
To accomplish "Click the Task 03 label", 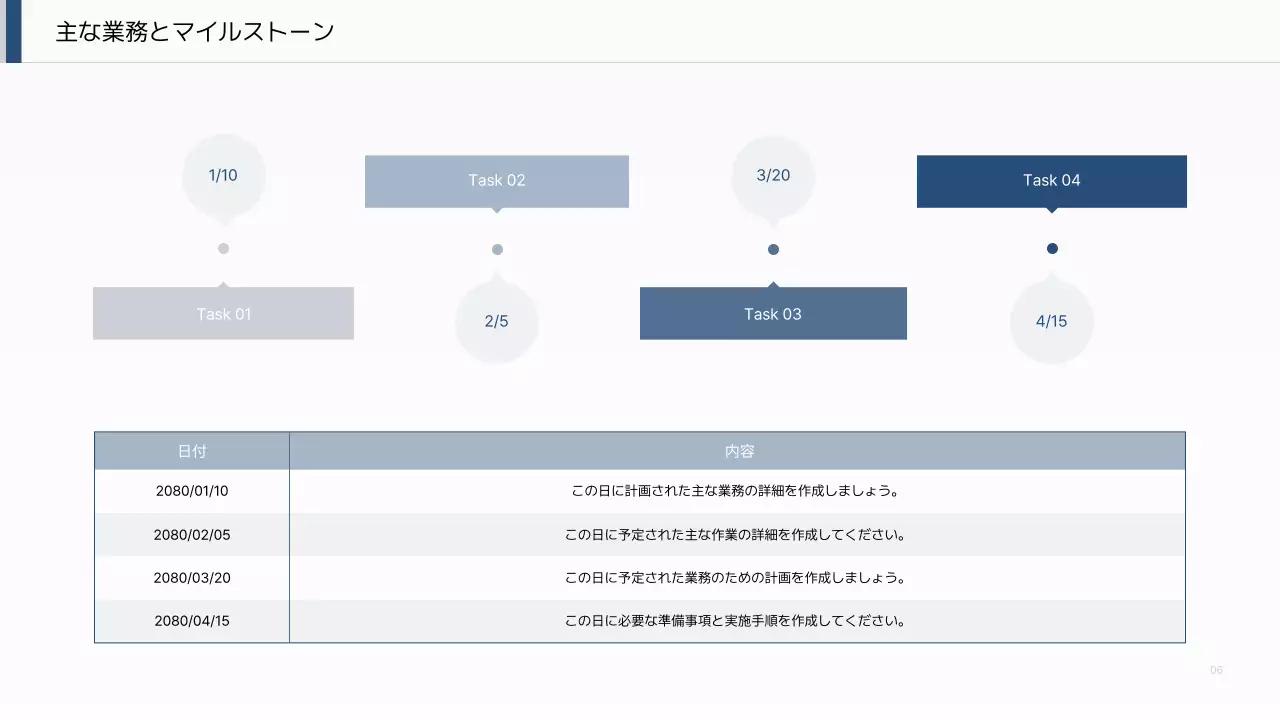I will tap(772, 313).
